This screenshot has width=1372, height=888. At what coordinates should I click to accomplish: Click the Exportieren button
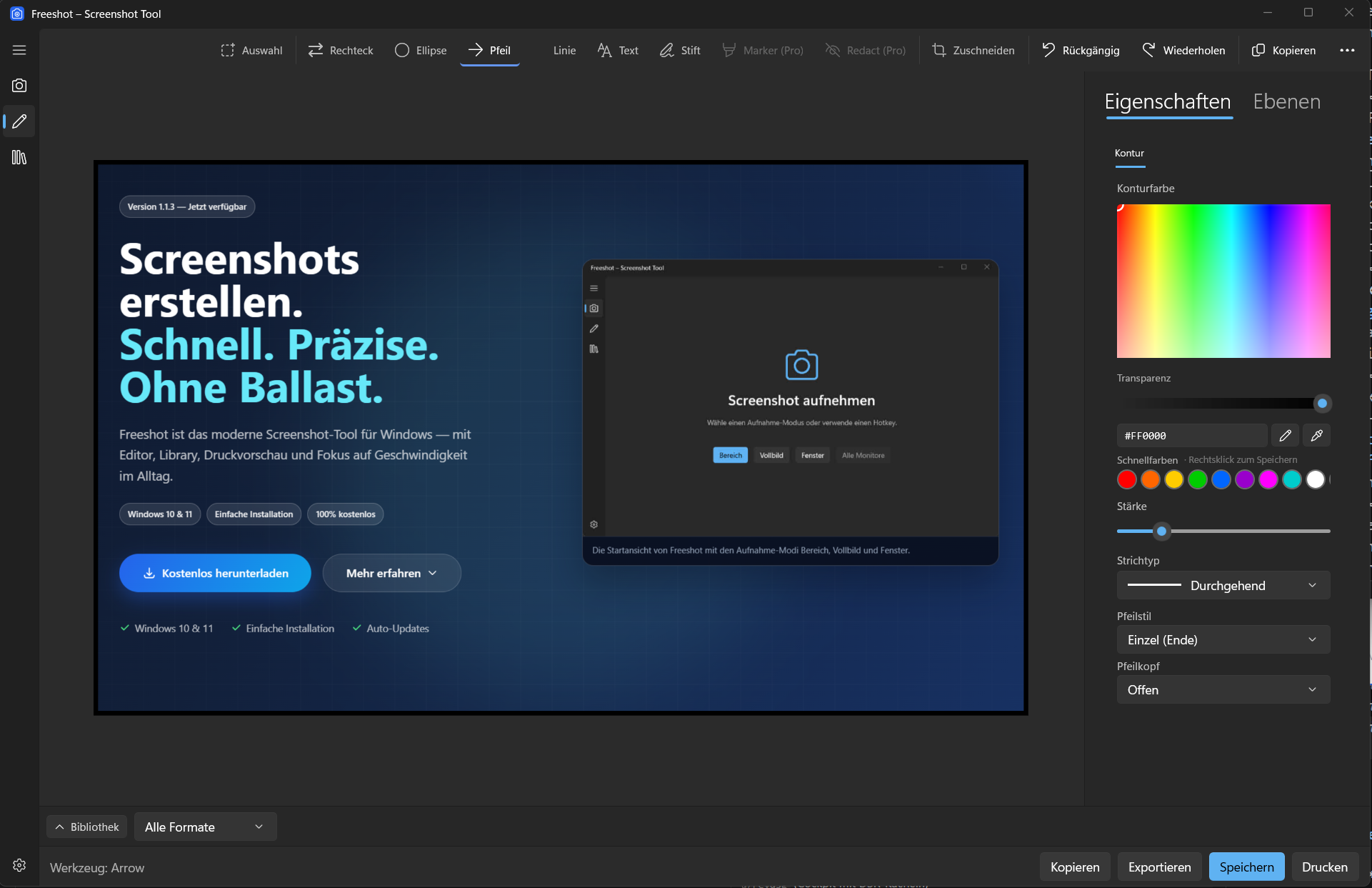tap(1159, 867)
